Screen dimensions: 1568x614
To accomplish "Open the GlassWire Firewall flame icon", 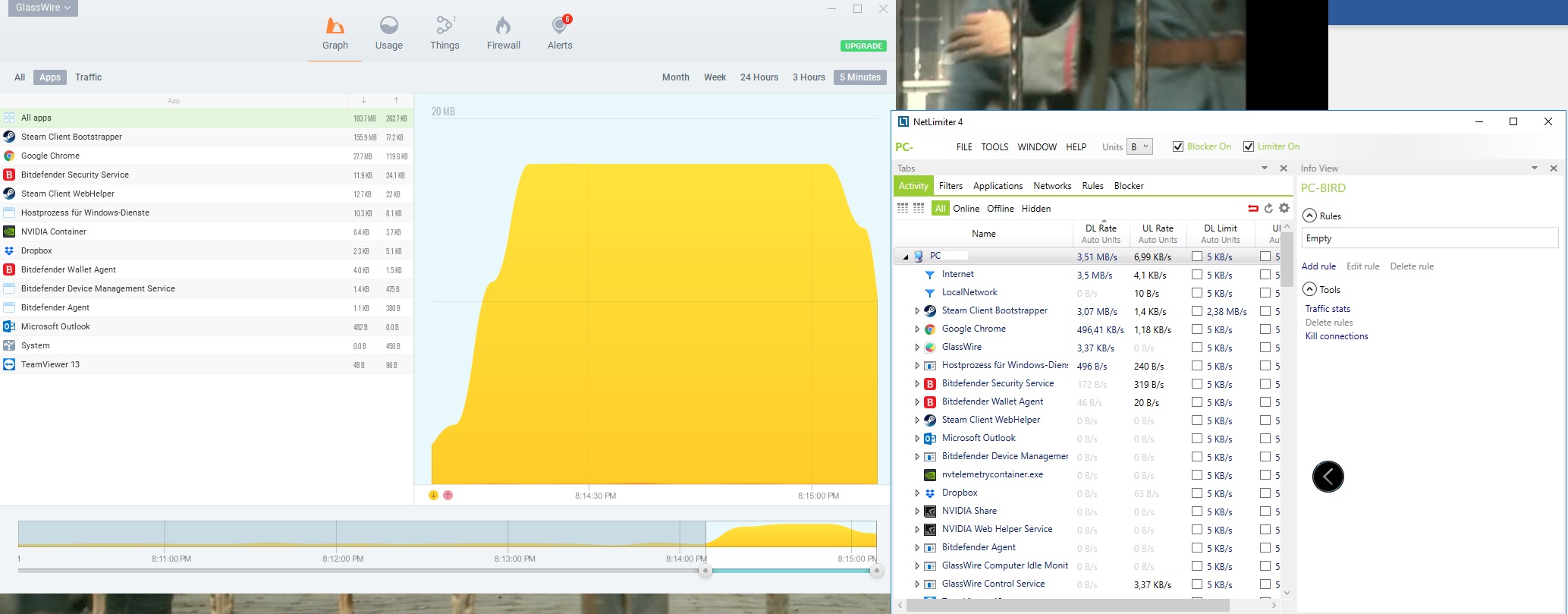I will (503, 27).
